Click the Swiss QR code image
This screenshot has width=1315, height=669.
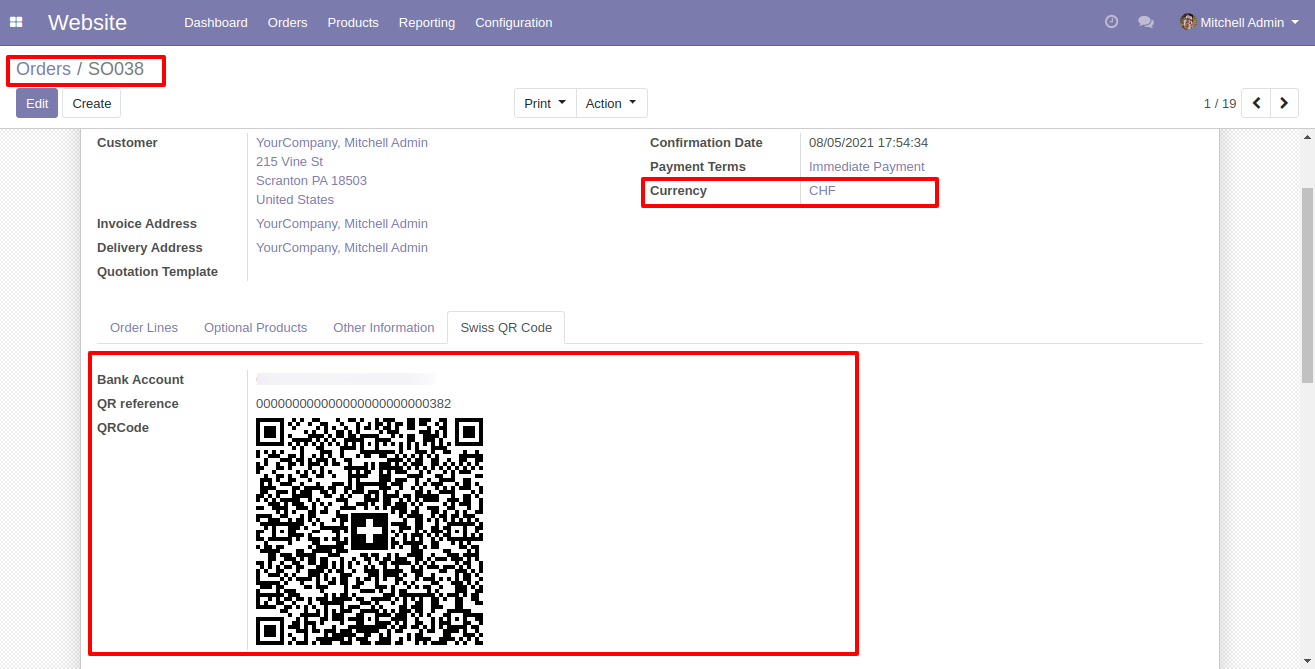pos(370,531)
